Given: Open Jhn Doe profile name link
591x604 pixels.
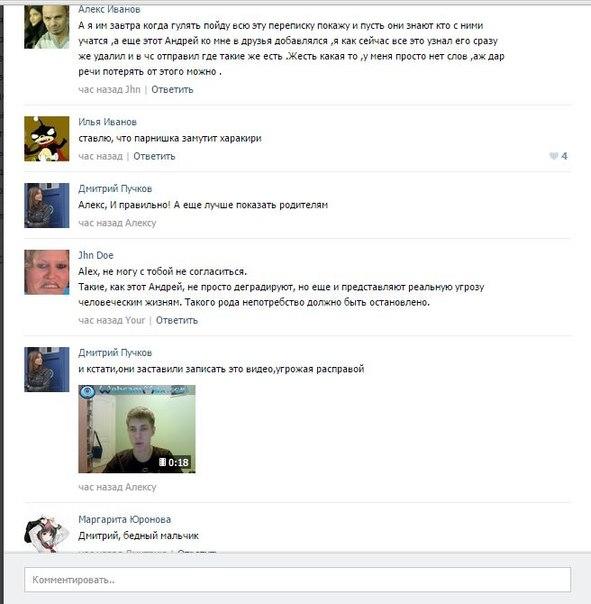Looking at the screenshot, I should 96,255.
